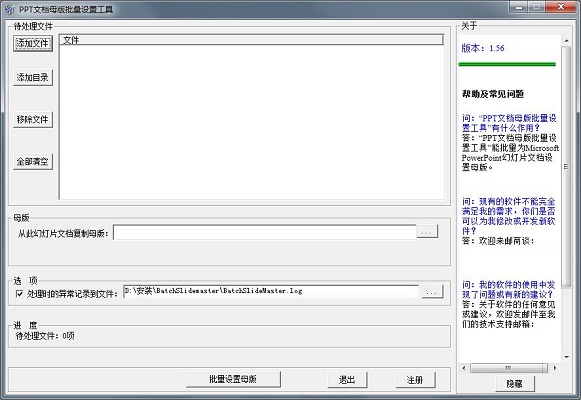
Task: Toggle the exception logging checkbox
Action: [19, 294]
